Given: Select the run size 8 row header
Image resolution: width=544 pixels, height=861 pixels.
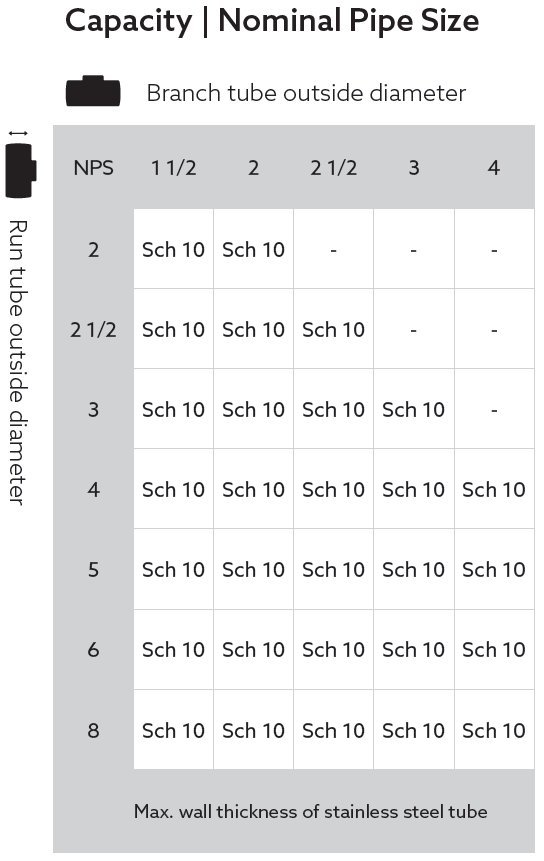Looking at the screenshot, I should (93, 730).
